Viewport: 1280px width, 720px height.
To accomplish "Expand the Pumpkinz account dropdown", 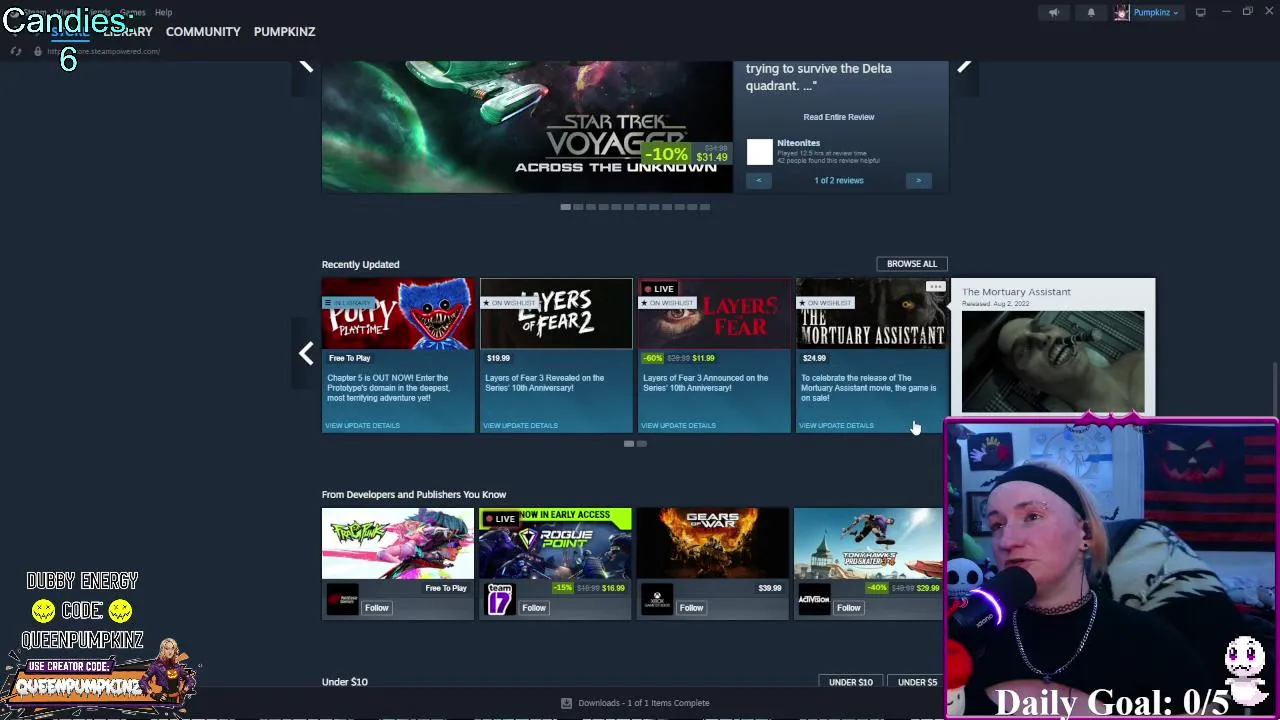I will tap(1155, 12).
